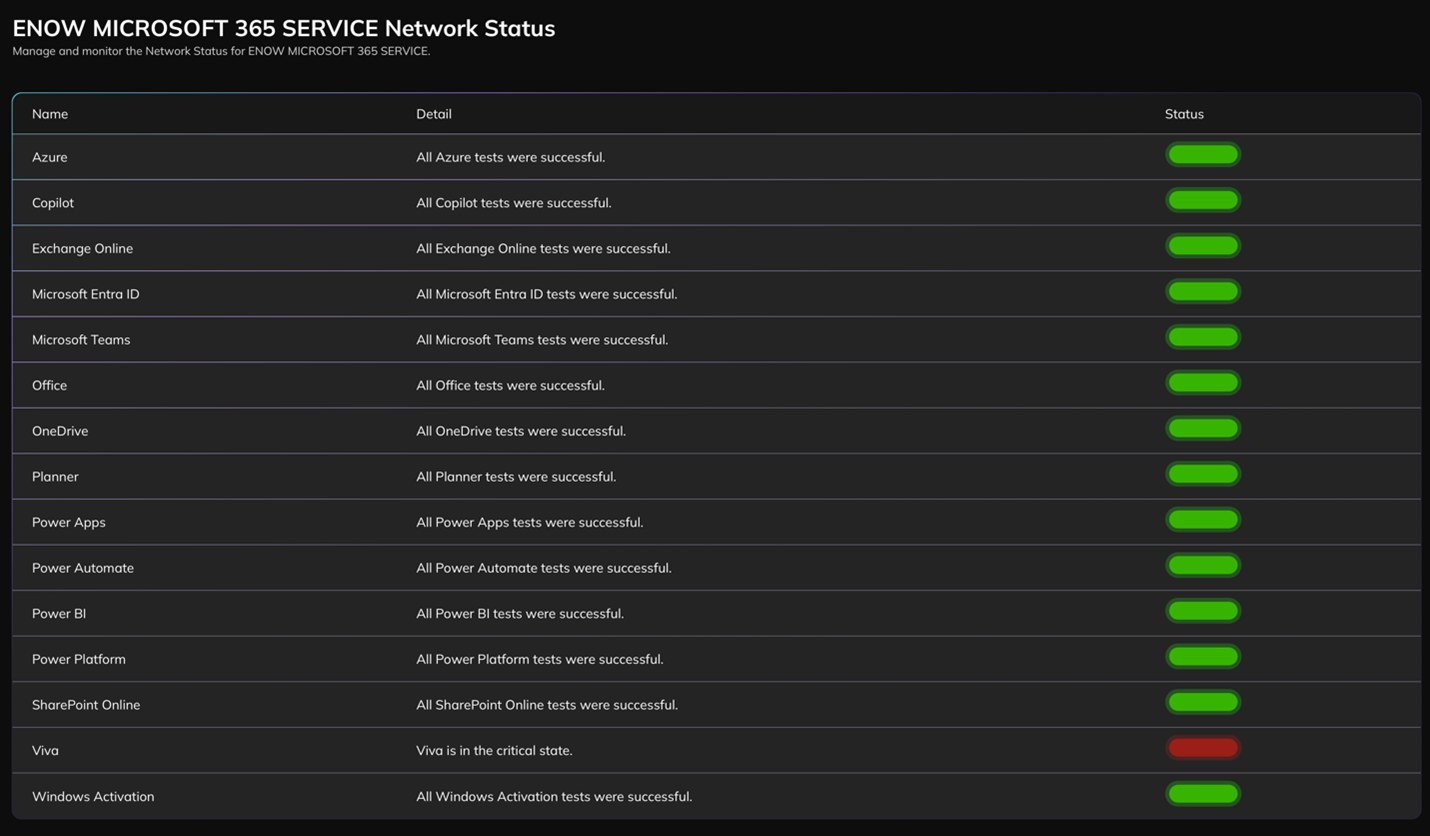Click the ENOW MICROSOFT 365 SERVICE Network Status heading

coord(284,28)
